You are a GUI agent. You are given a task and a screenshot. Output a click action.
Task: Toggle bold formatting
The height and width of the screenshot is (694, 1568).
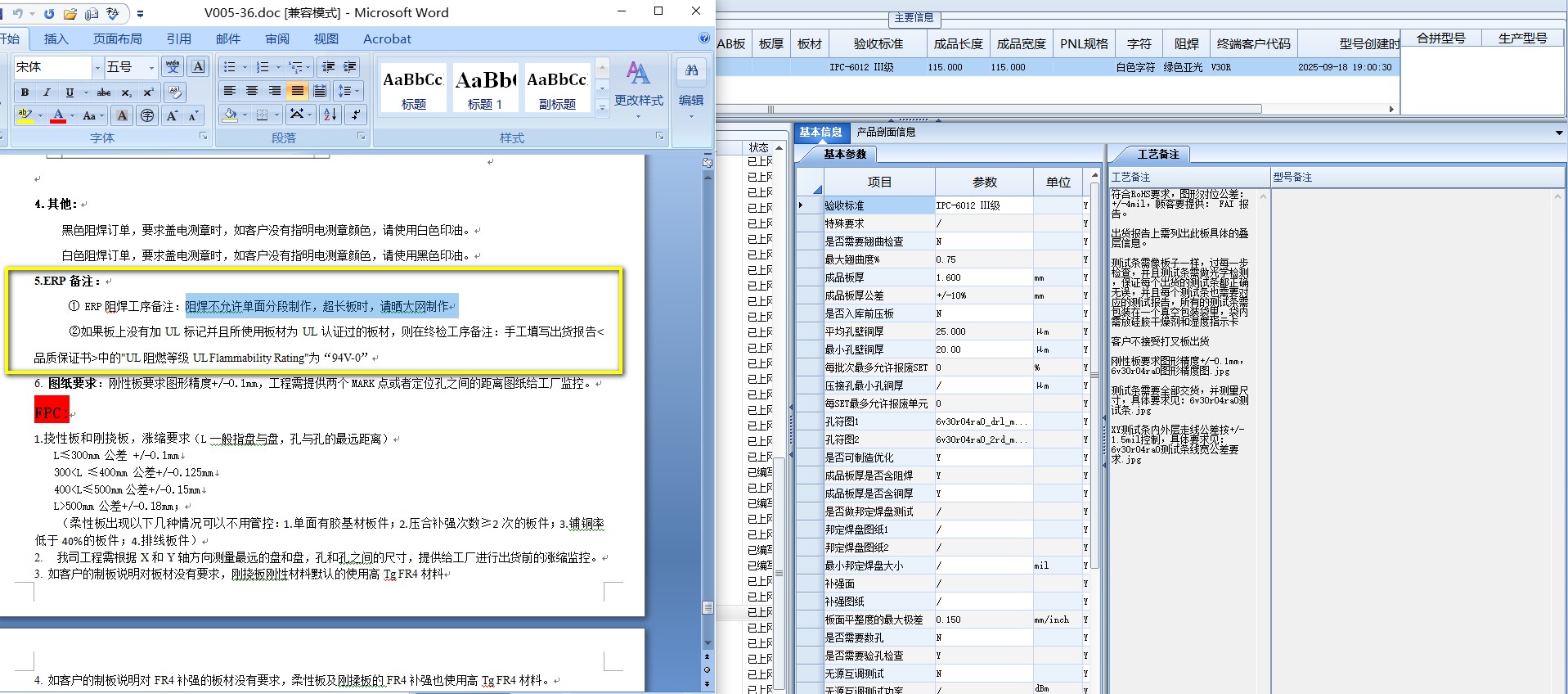(25, 92)
